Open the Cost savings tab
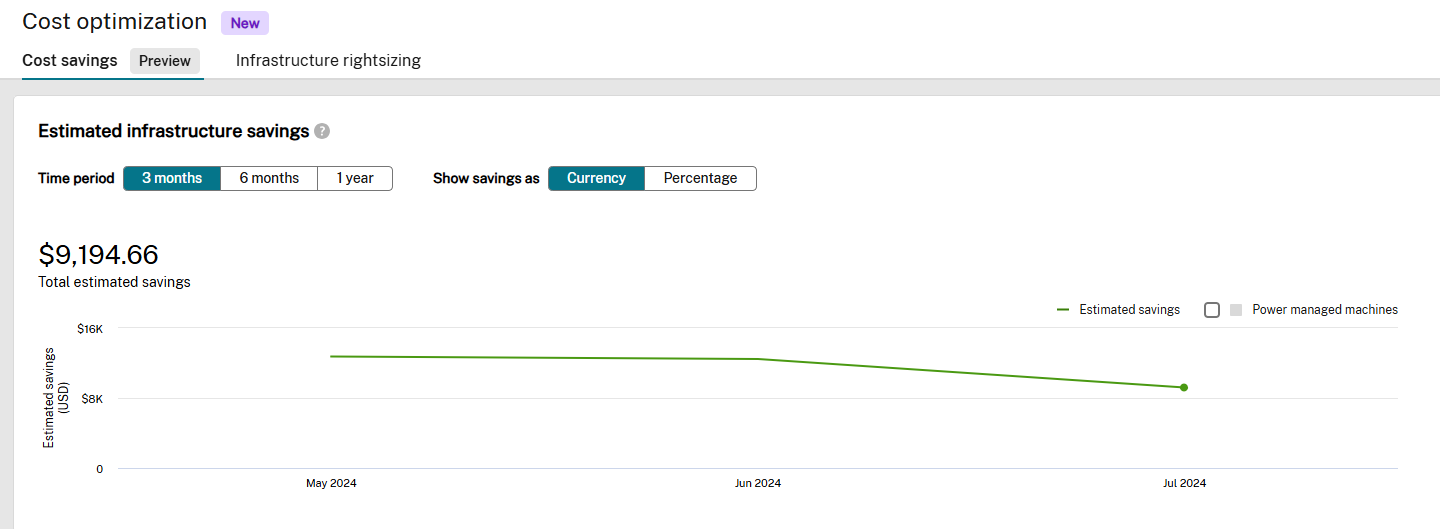Viewport: 1440px width, 529px height. pyautogui.click(x=70, y=61)
